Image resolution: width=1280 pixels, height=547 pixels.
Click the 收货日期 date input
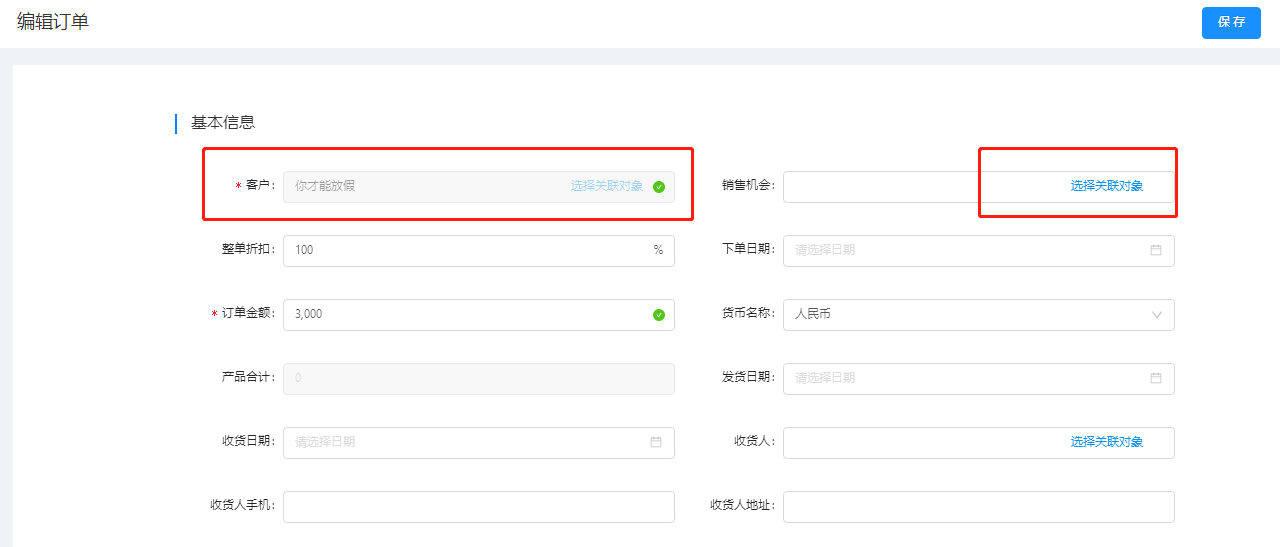click(x=479, y=443)
